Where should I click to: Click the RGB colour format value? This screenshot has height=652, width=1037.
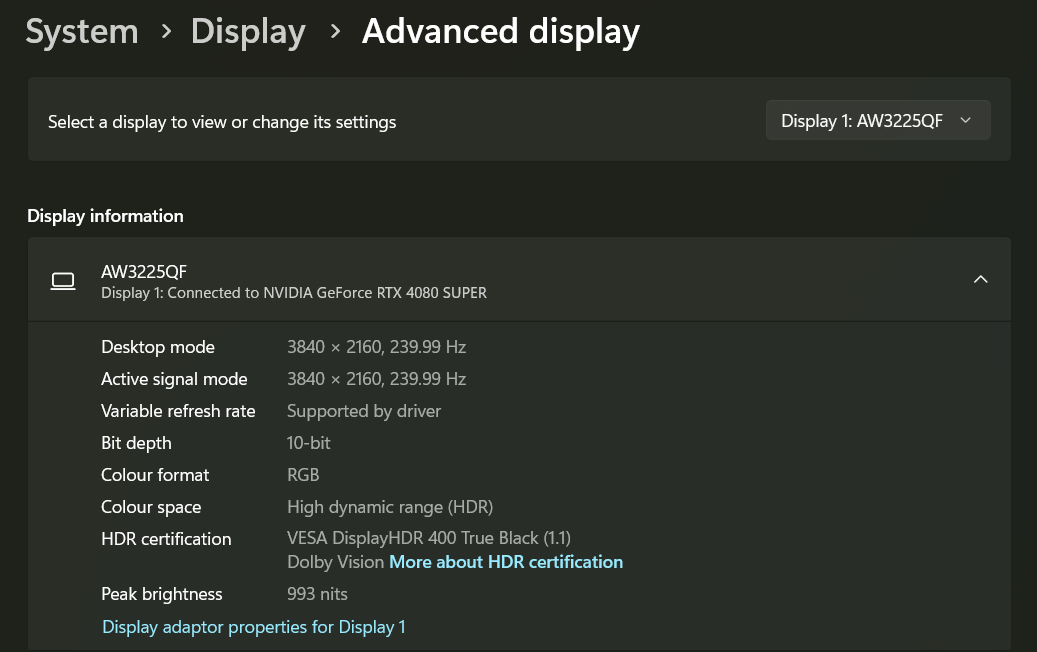point(303,475)
